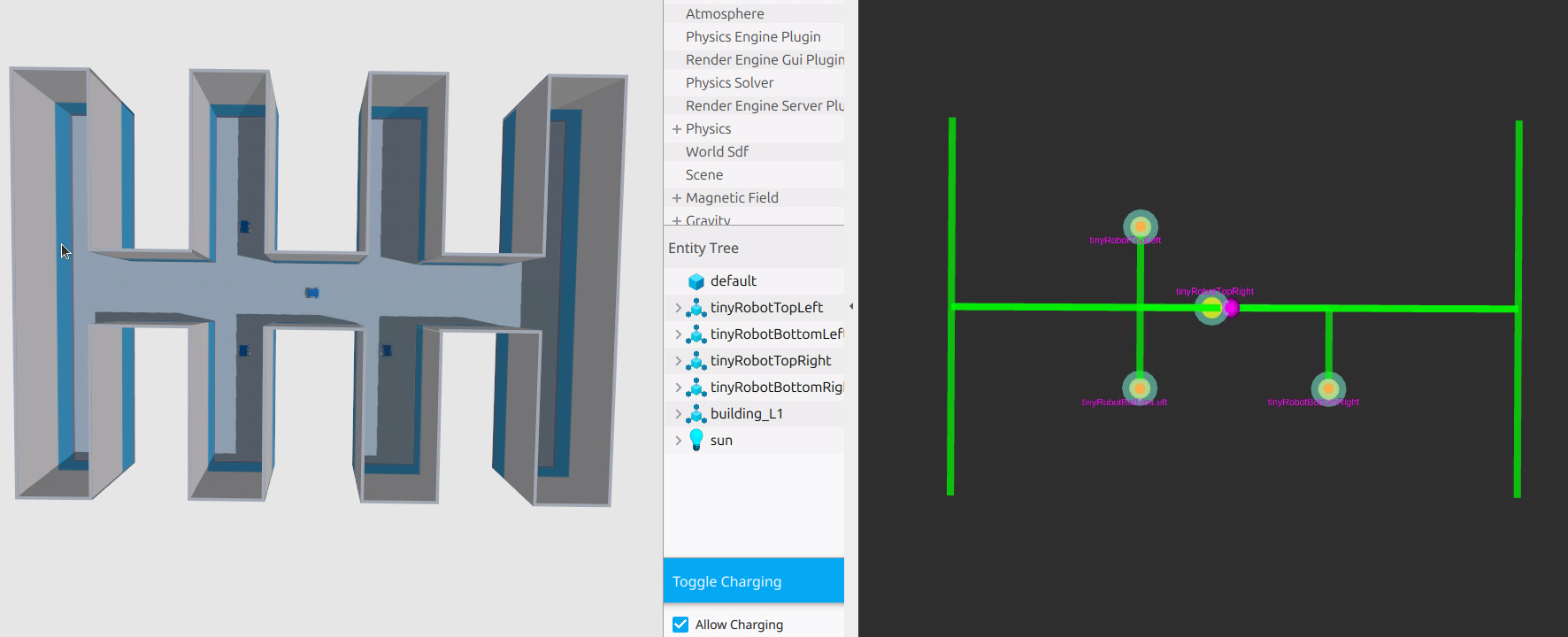Uncheck the Allow Charging checkbox
1568x637 pixels.
click(680, 625)
